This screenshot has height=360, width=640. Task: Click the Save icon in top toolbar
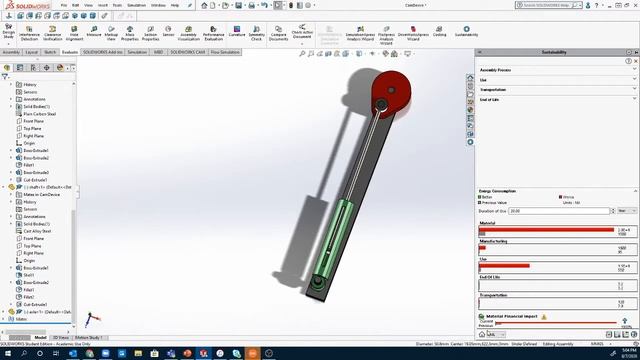pyautogui.click(x=239, y=5)
